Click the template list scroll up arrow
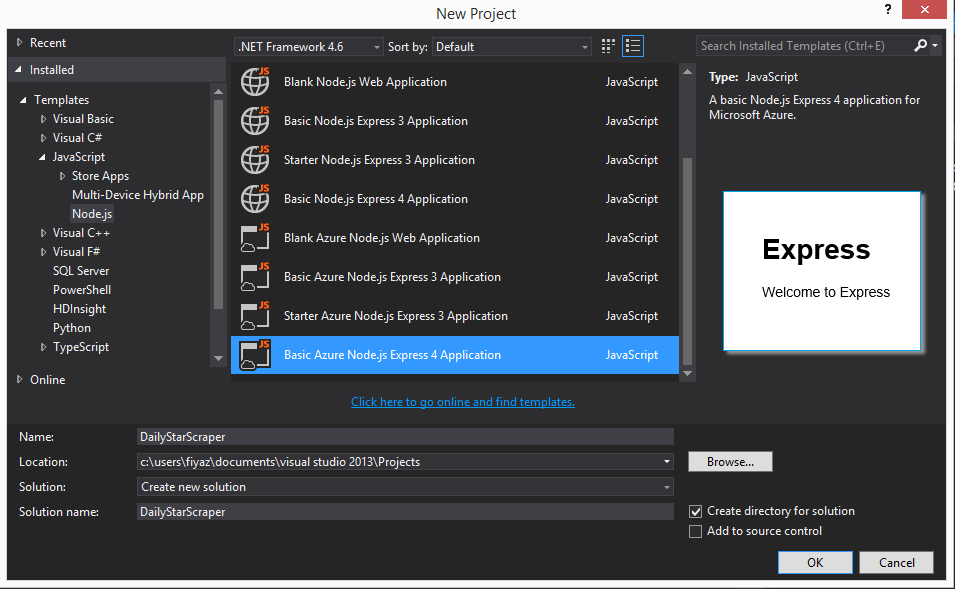The height and width of the screenshot is (589, 955). click(x=687, y=72)
